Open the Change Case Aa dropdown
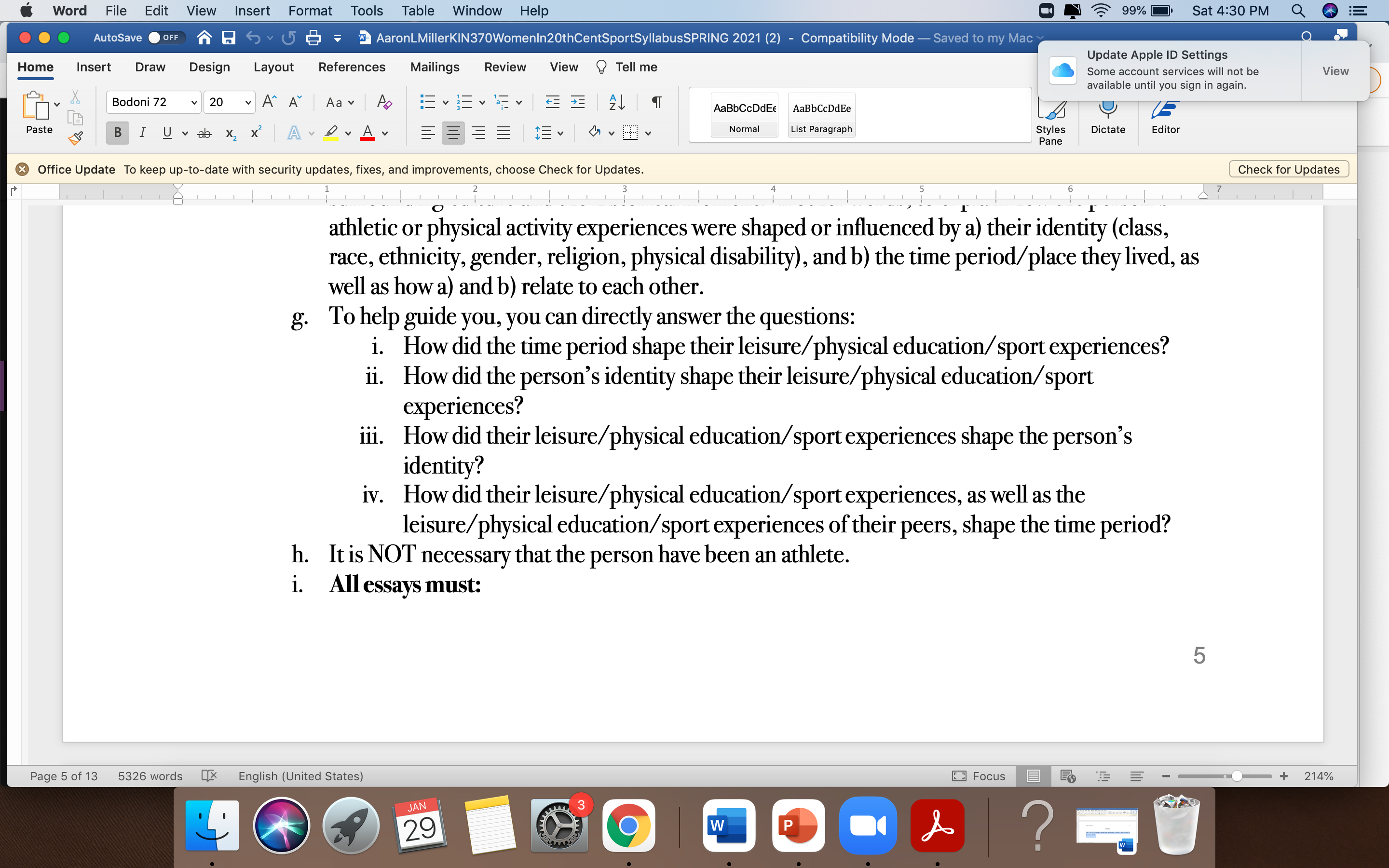This screenshot has height=868, width=1389. (x=340, y=102)
